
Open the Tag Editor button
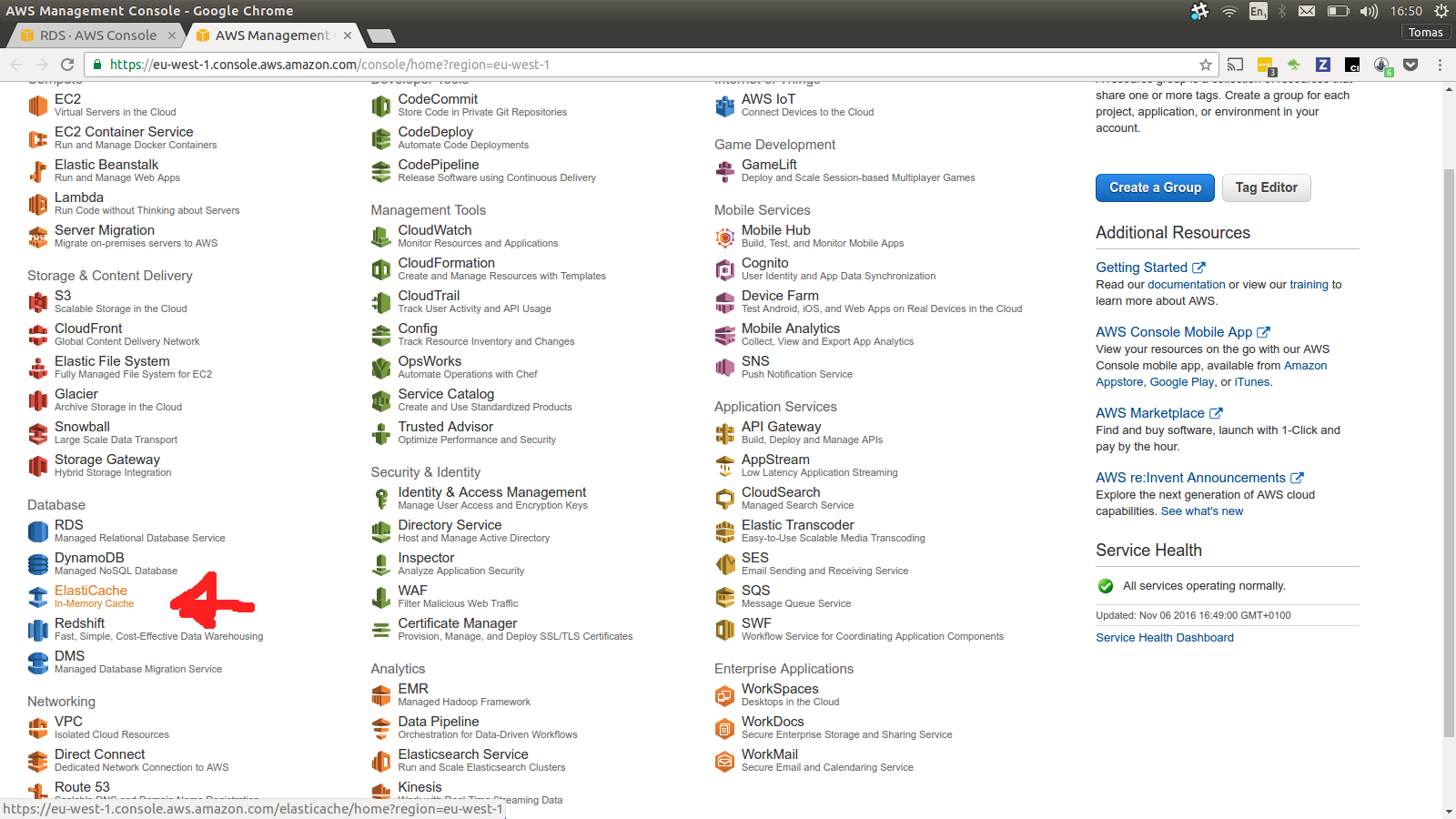coord(1266,187)
